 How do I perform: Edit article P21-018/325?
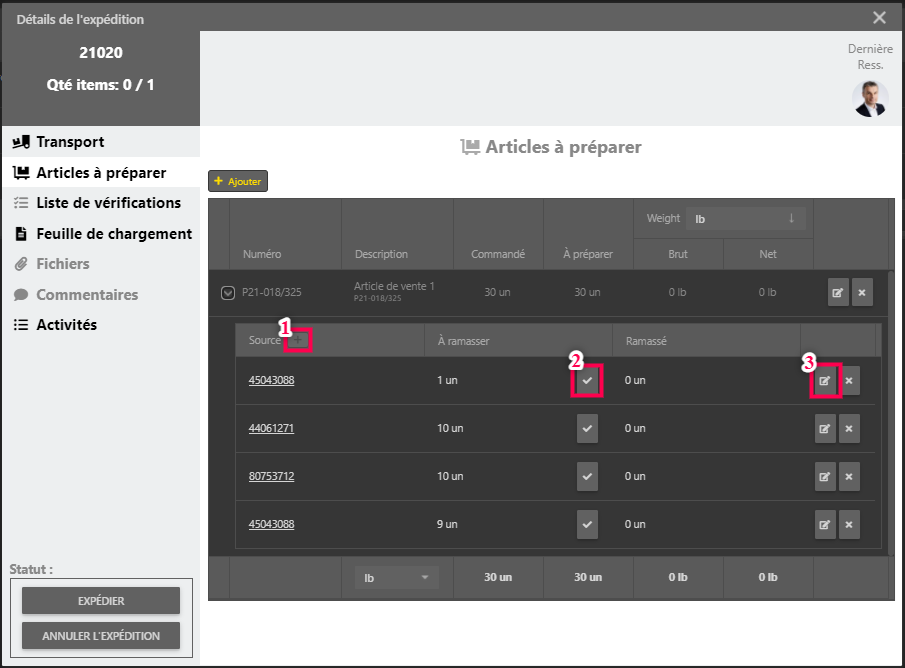(x=838, y=292)
